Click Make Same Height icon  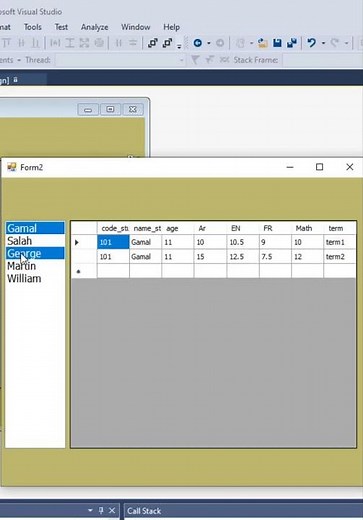pyautogui.click(x=70, y=43)
